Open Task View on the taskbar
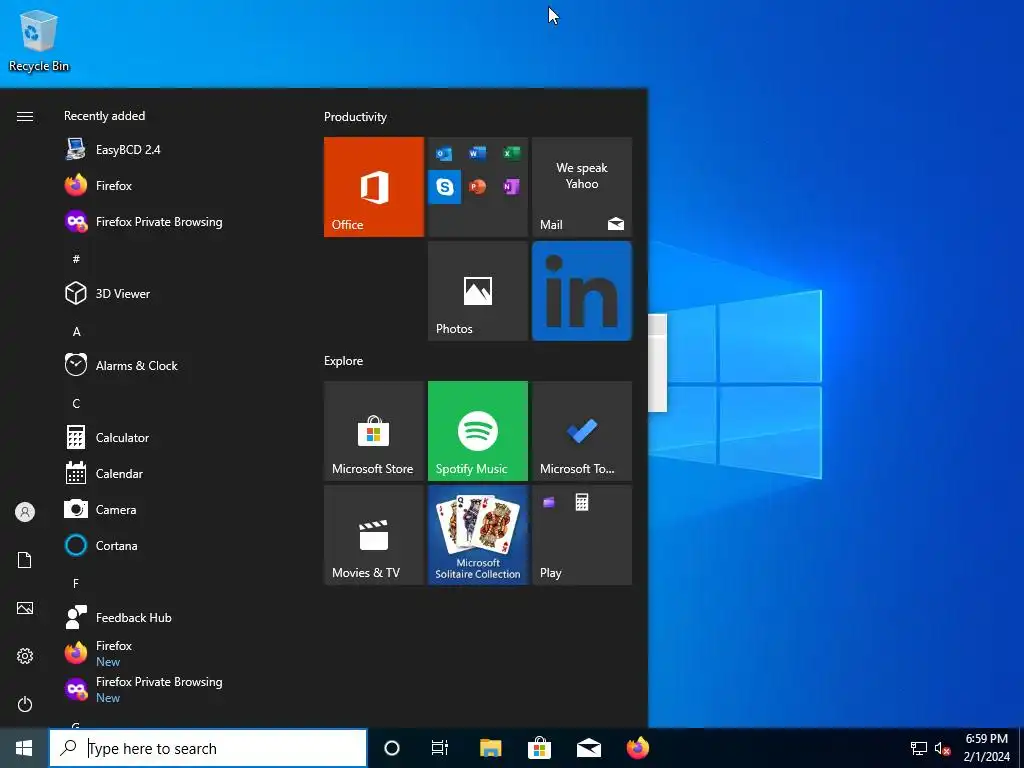Screen dimensions: 1024x768 point(440,748)
